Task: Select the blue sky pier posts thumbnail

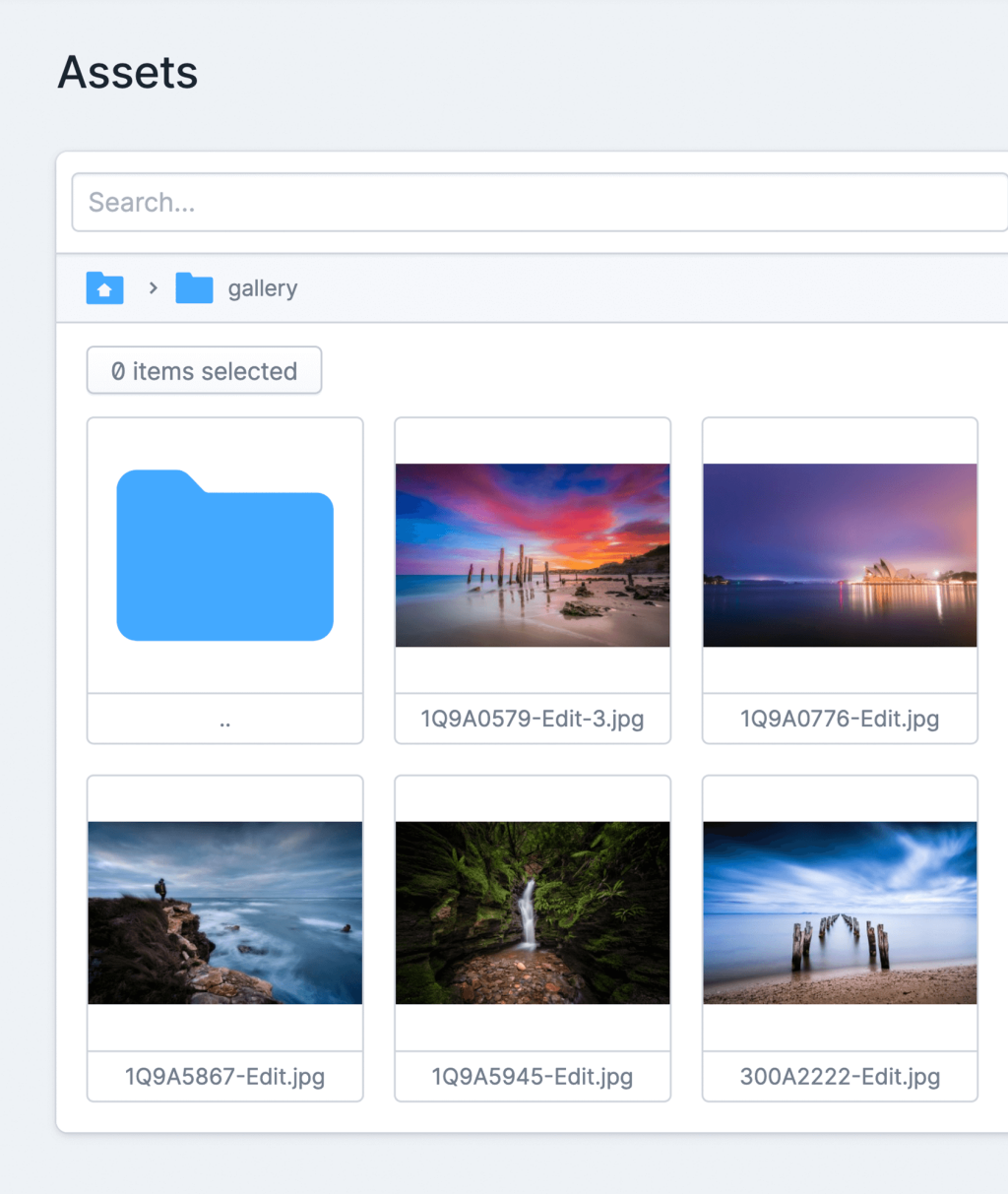Action: 840,912
